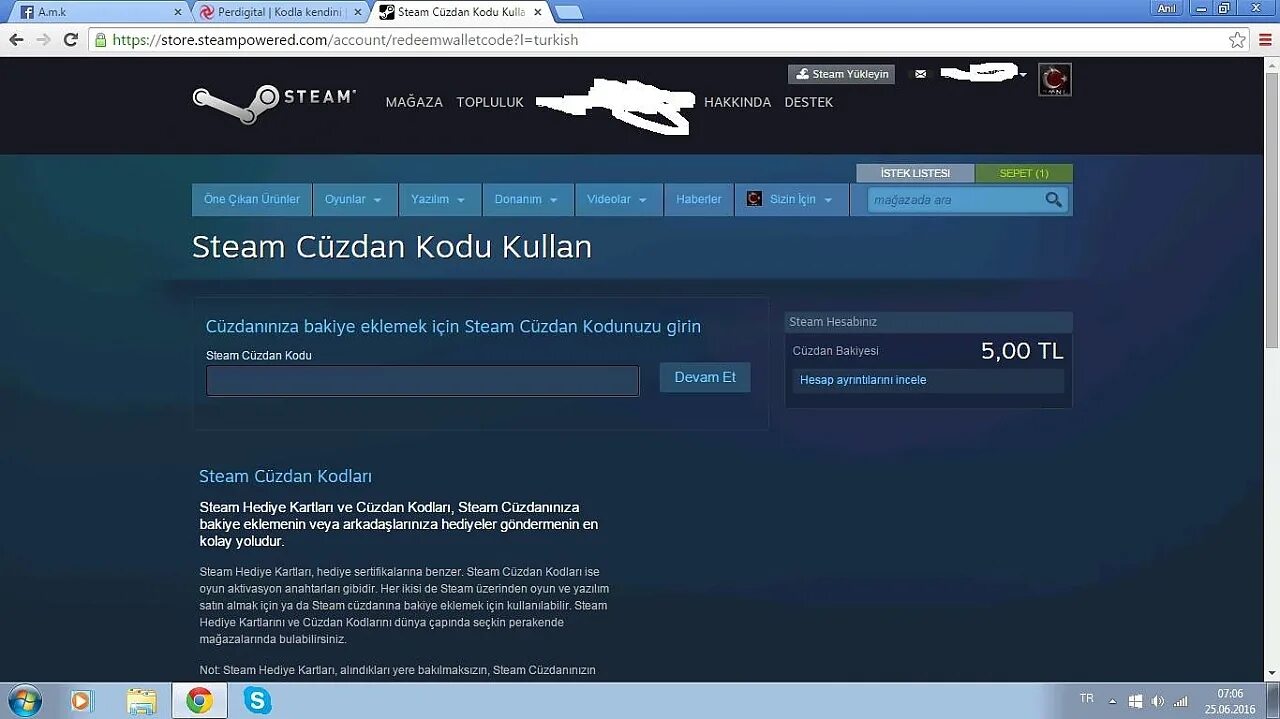The height and width of the screenshot is (719, 1280).
Task: Open HAKKINDA page
Action: [737, 102]
